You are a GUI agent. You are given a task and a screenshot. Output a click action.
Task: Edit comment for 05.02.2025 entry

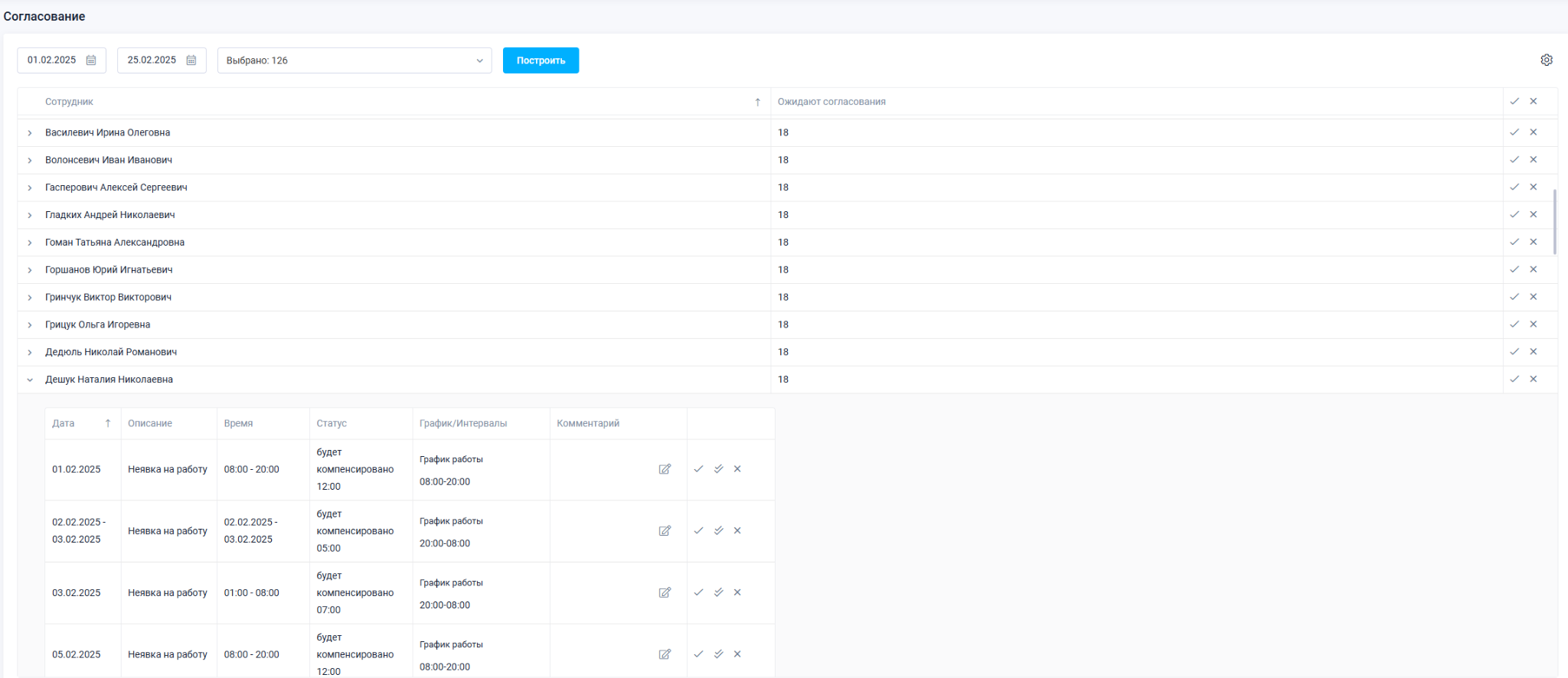[x=665, y=654]
